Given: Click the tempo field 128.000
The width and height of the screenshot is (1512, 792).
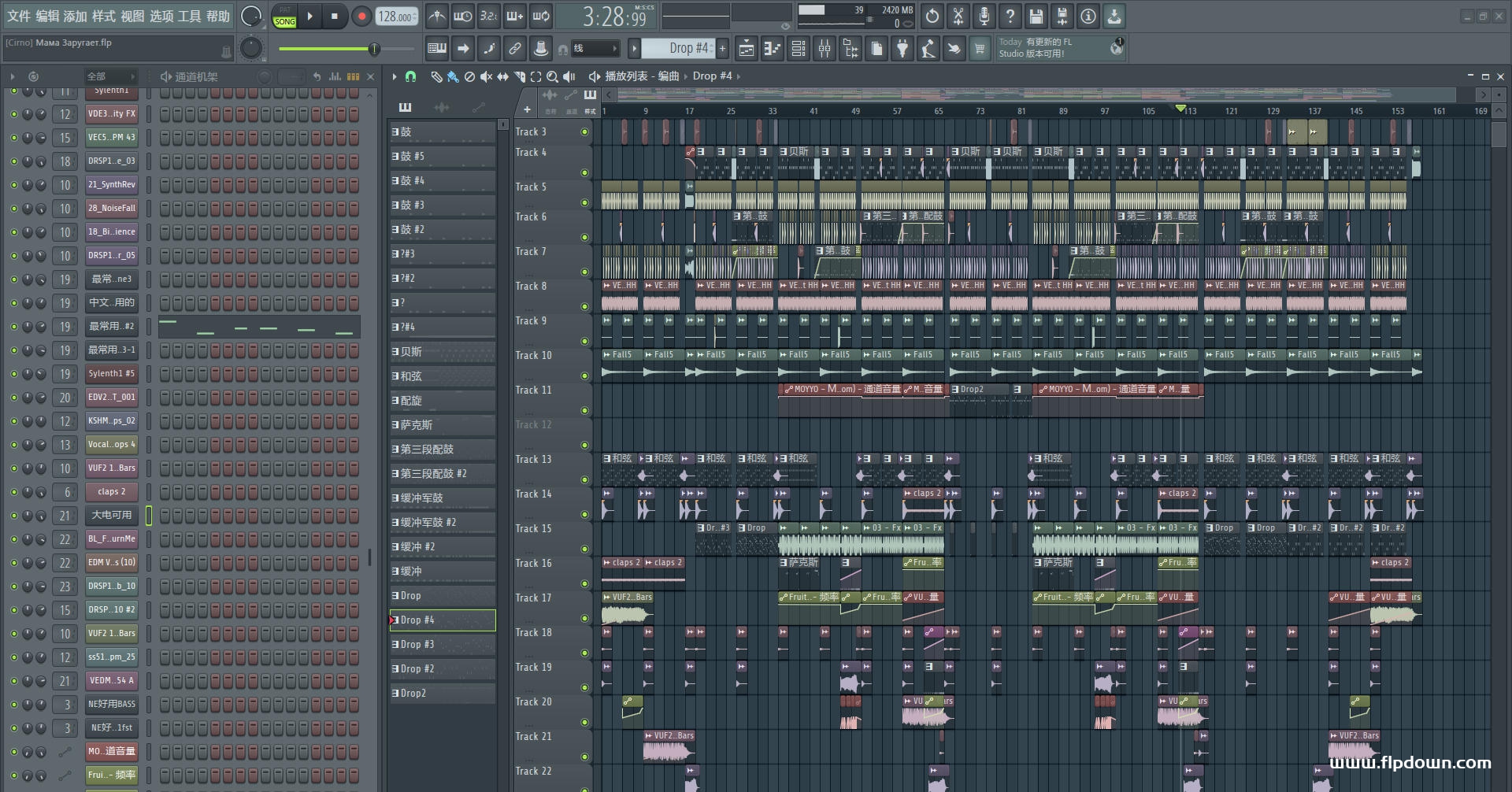Looking at the screenshot, I should point(397,17).
